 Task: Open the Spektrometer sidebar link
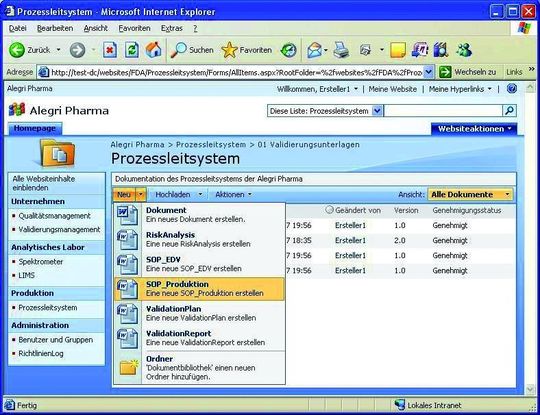(41, 262)
